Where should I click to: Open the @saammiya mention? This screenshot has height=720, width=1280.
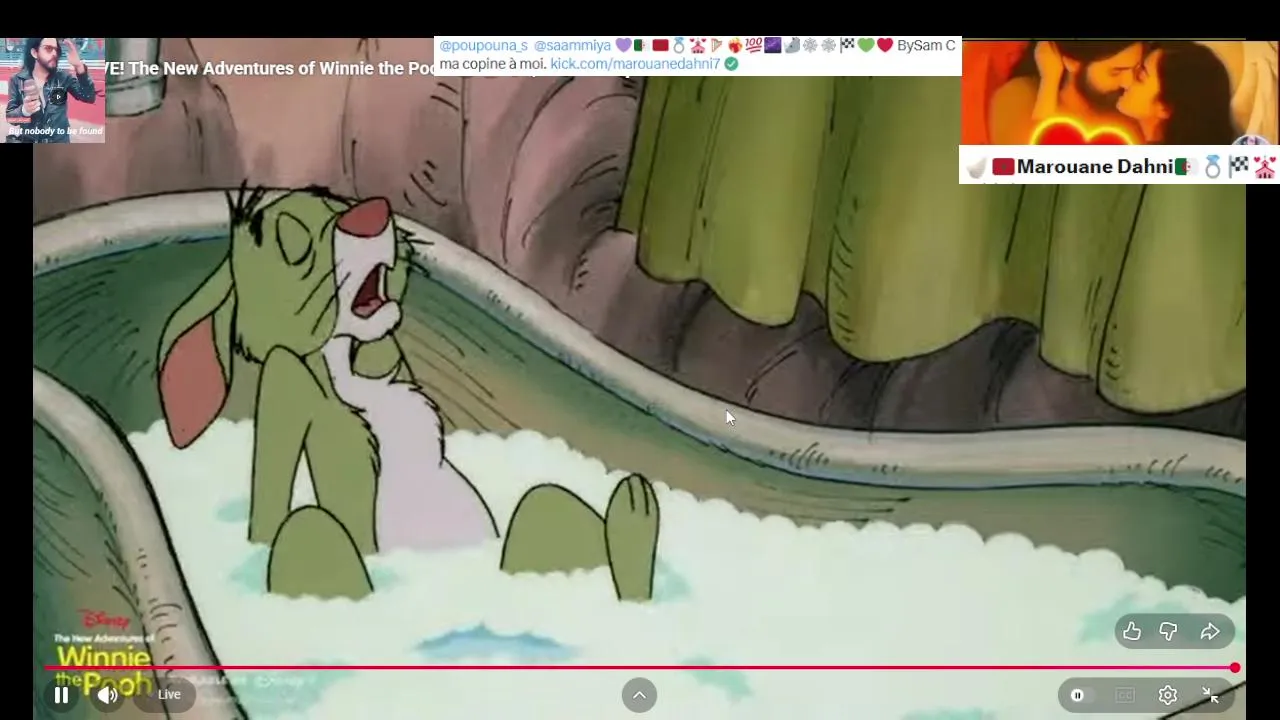pos(572,45)
